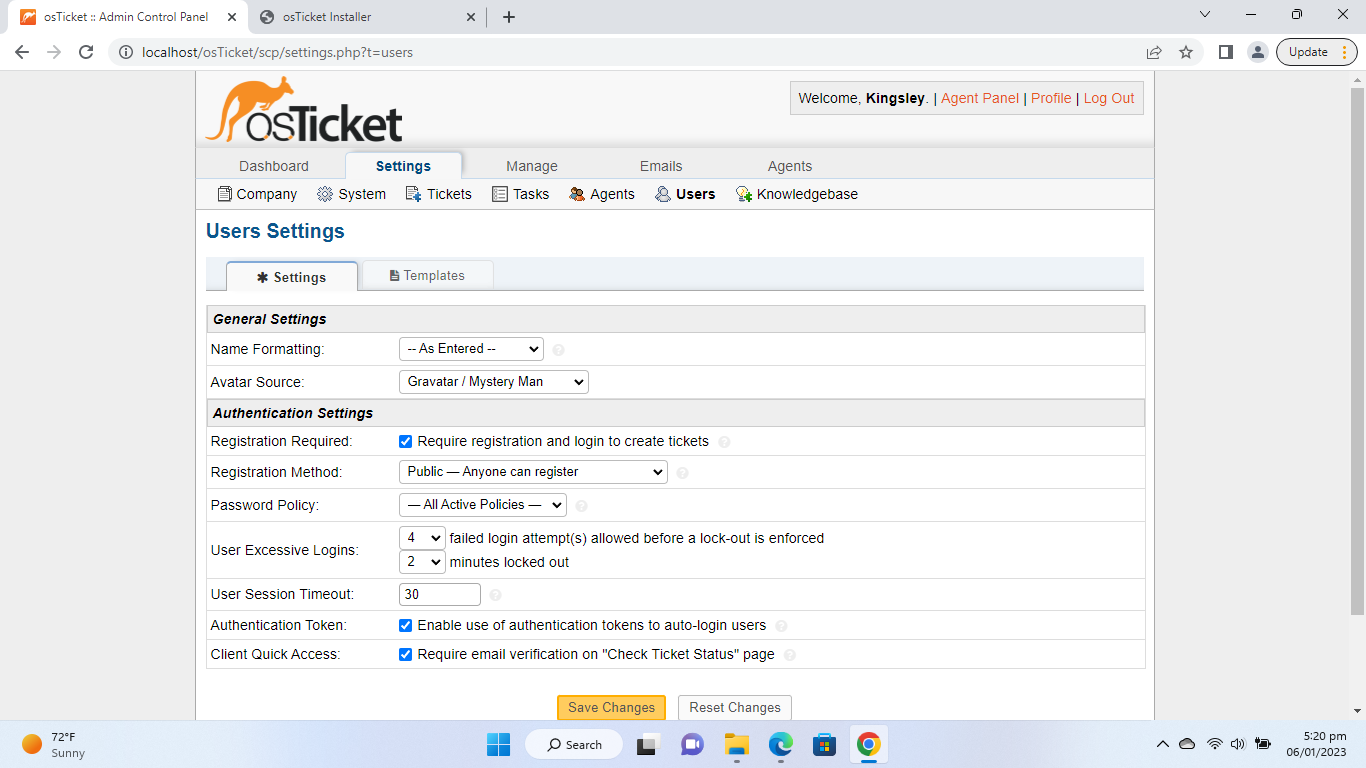Switch to osTicket Installer browser tab
This screenshot has width=1366, height=768.
click(366, 17)
